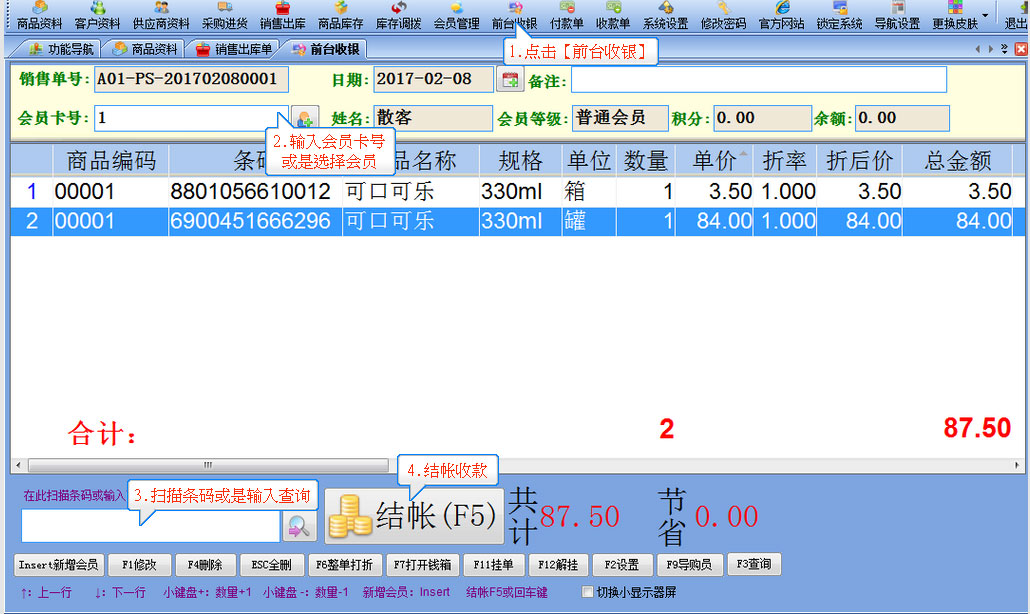This screenshot has height=614, width=1030.
Task: Open 商品资料 from the top toolbar
Action: tap(40, 16)
